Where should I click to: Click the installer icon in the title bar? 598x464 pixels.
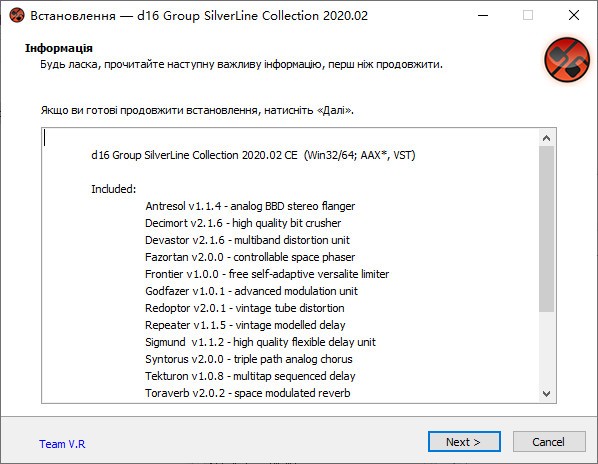17,16
